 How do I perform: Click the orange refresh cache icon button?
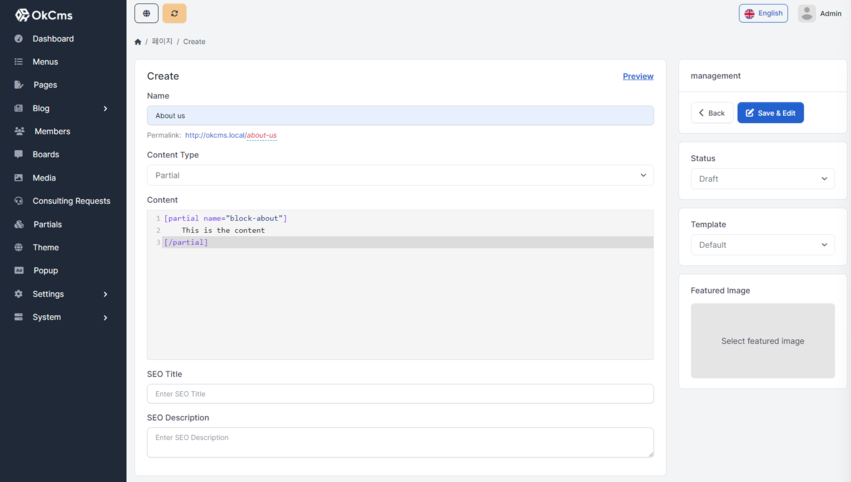pyautogui.click(x=174, y=13)
